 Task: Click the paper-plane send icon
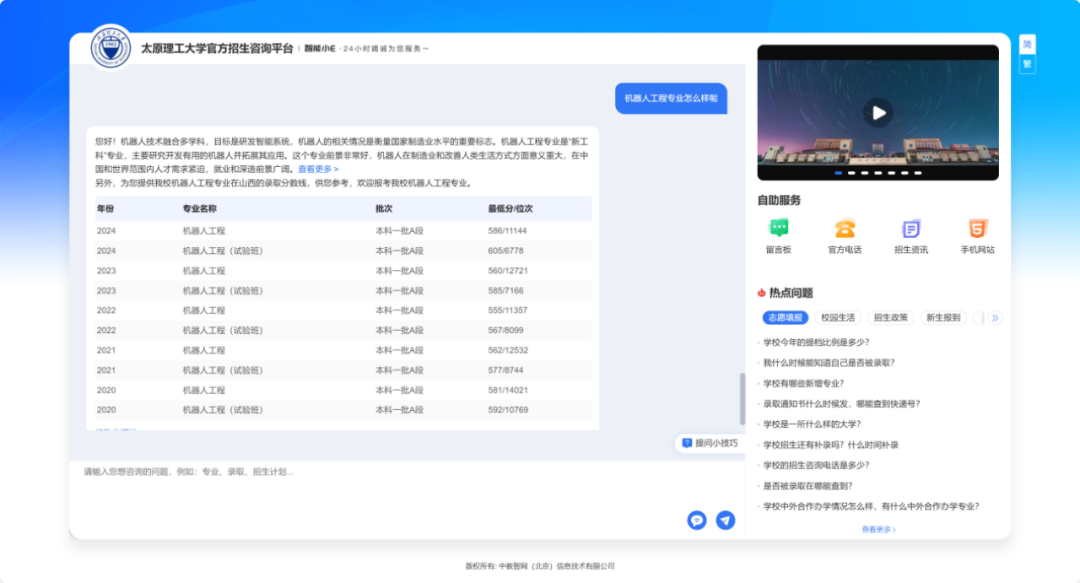point(725,520)
